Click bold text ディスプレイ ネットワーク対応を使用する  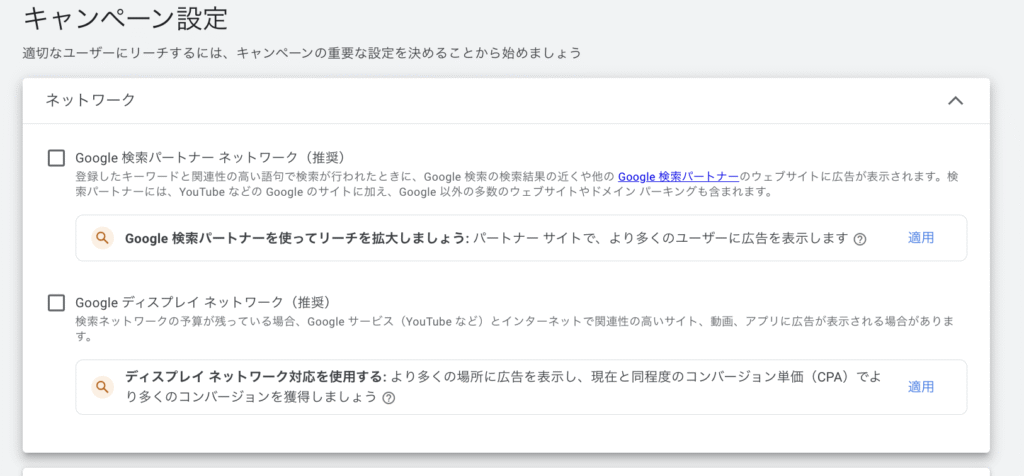click(x=255, y=377)
